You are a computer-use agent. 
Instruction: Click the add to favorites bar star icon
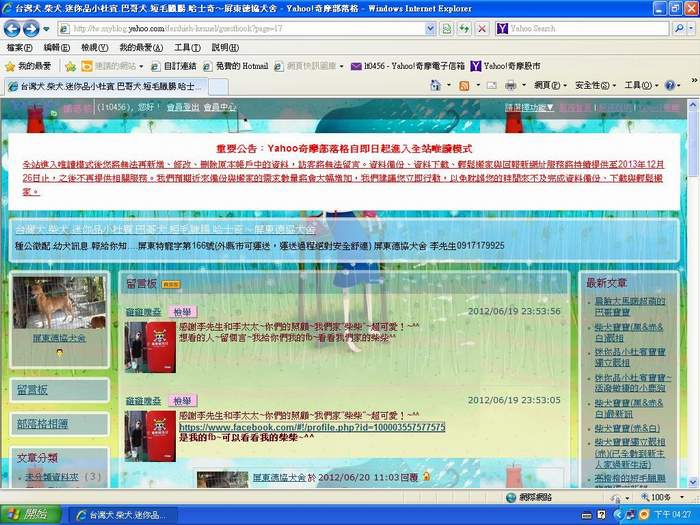(x=70, y=67)
